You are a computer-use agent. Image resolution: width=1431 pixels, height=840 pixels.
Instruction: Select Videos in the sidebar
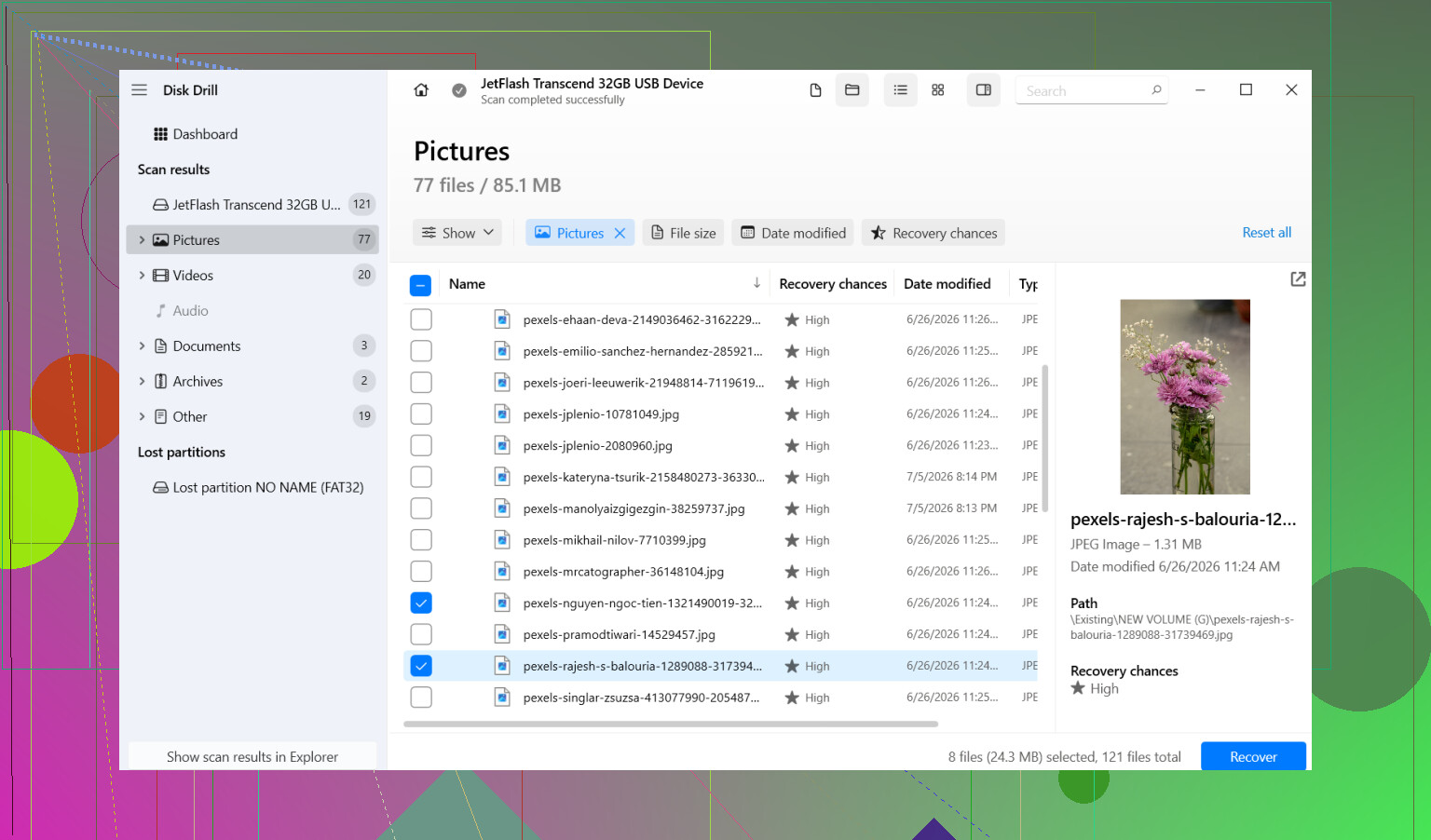tap(252, 276)
